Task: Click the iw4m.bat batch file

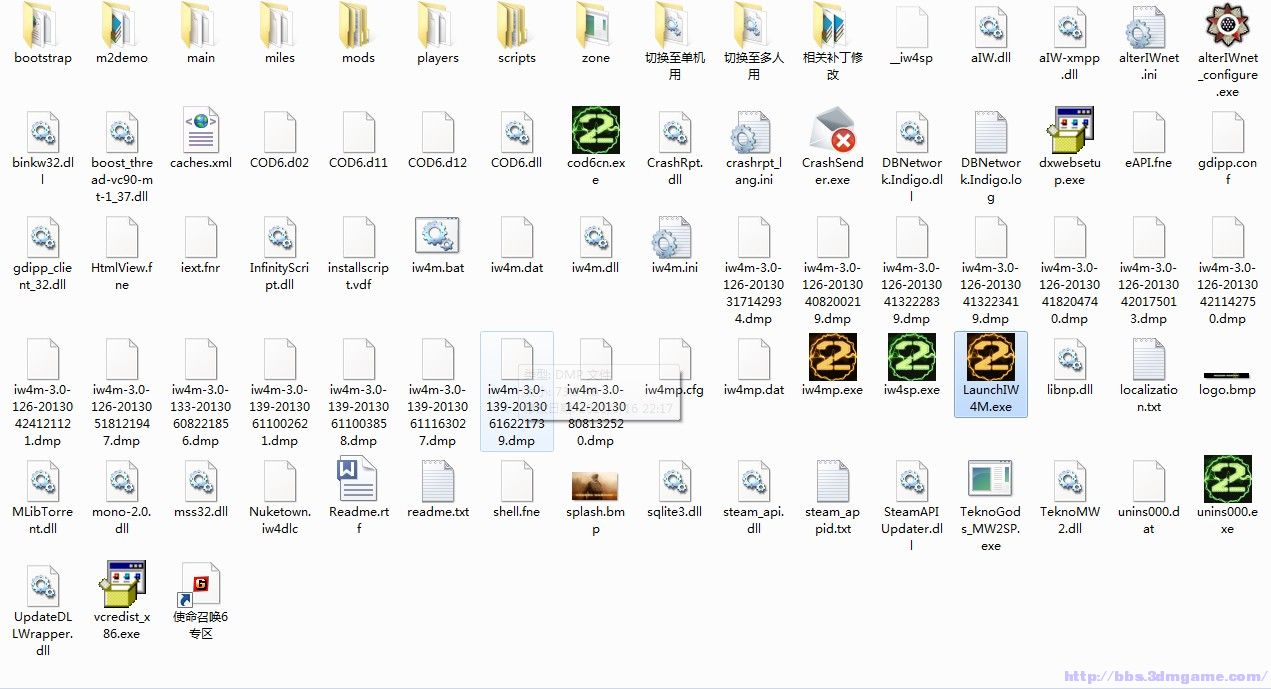Action: tap(437, 237)
